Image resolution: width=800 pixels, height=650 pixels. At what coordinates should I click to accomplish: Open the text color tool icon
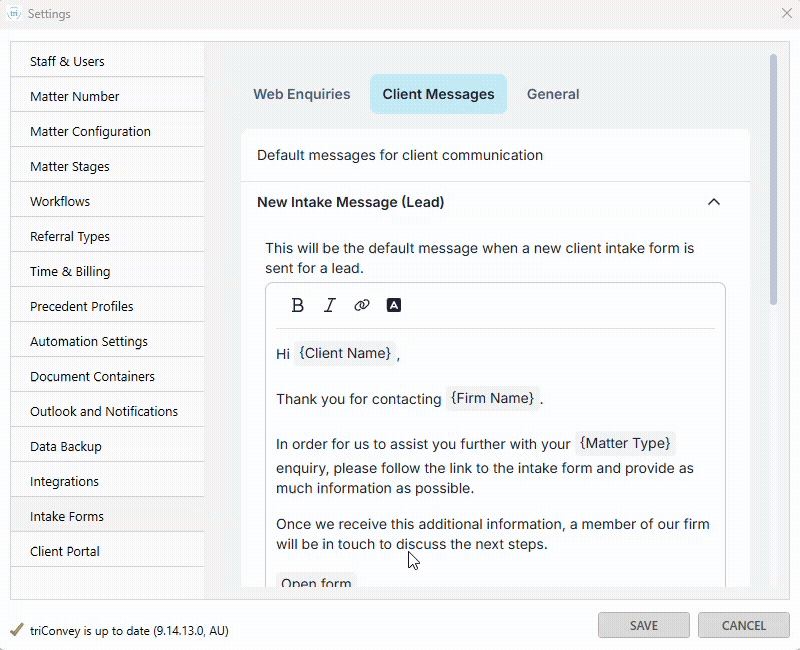pyautogui.click(x=394, y=306)
